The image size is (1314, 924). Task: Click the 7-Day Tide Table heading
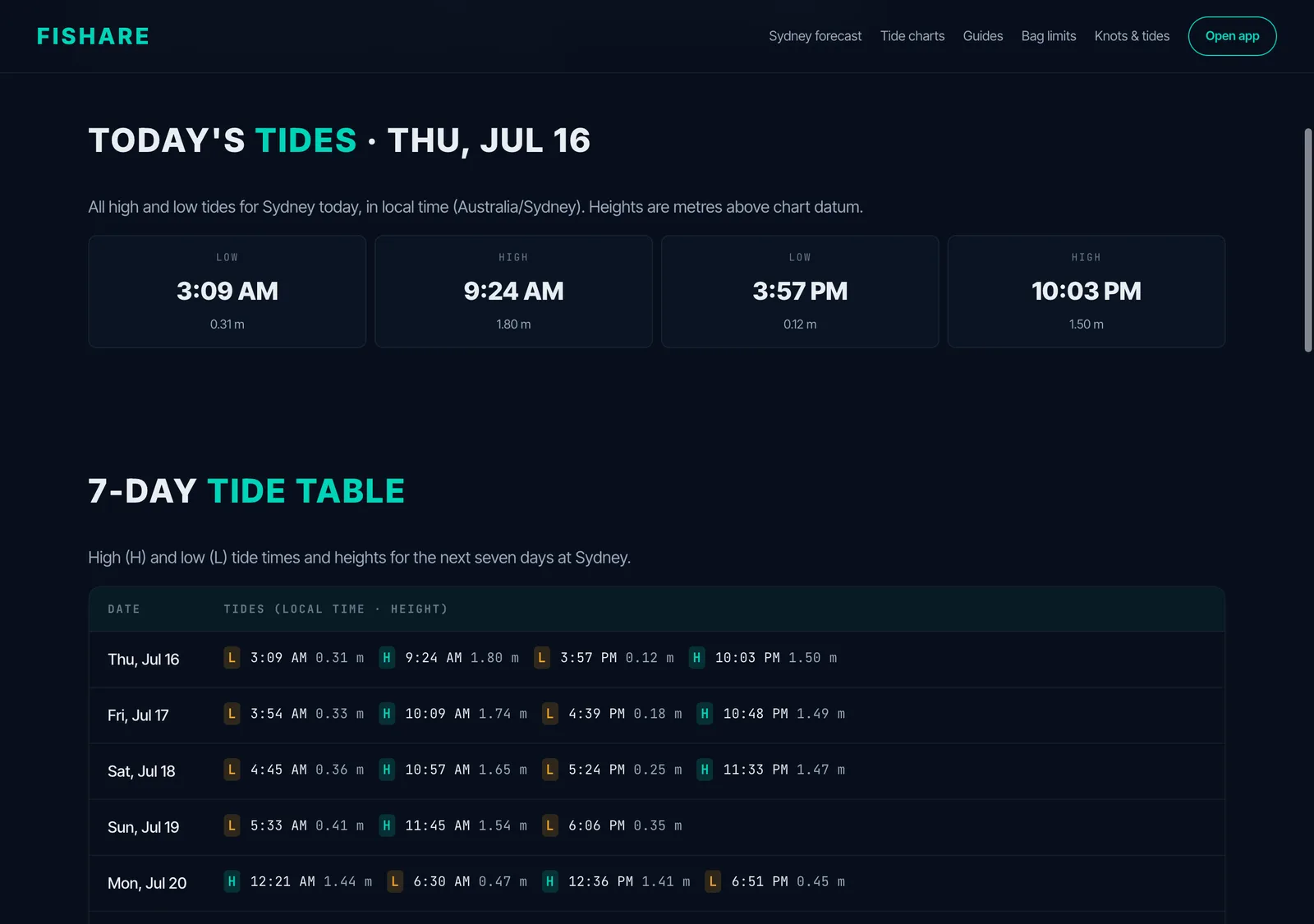(x=246, y=491)
